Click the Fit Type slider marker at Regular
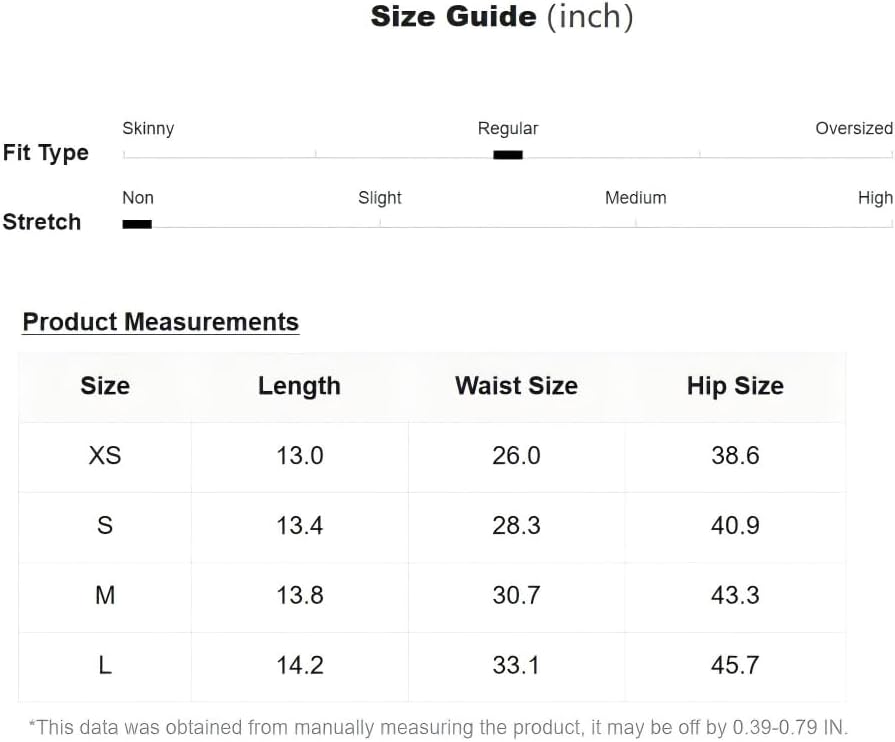895x742 pixels. click(508, 155)
